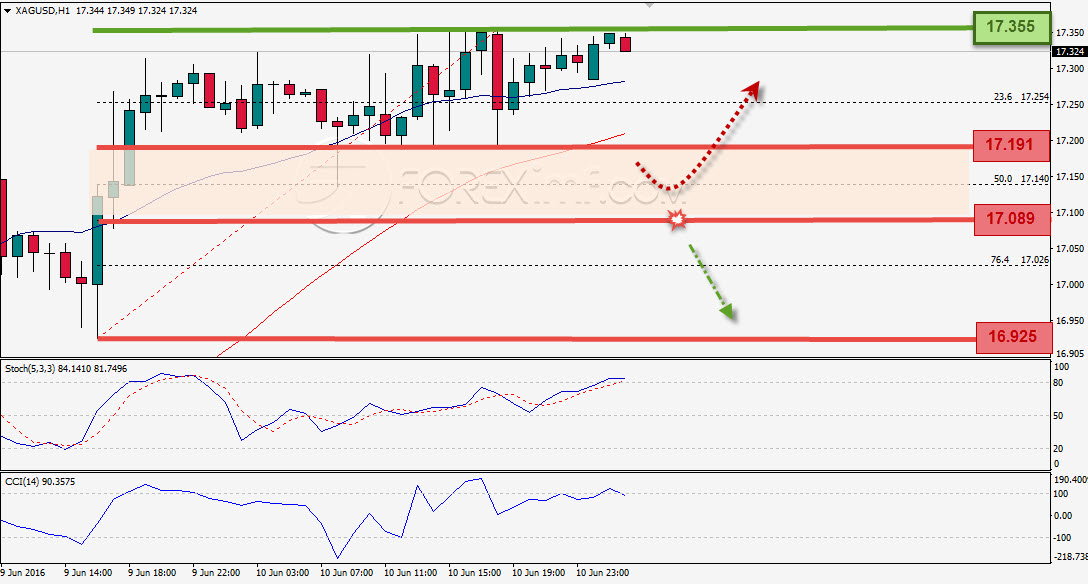This screenshot has width=1088, height=584.
Task: Click the Fibonacci 76.4 label at 17.026
Action: point(1019,259)
